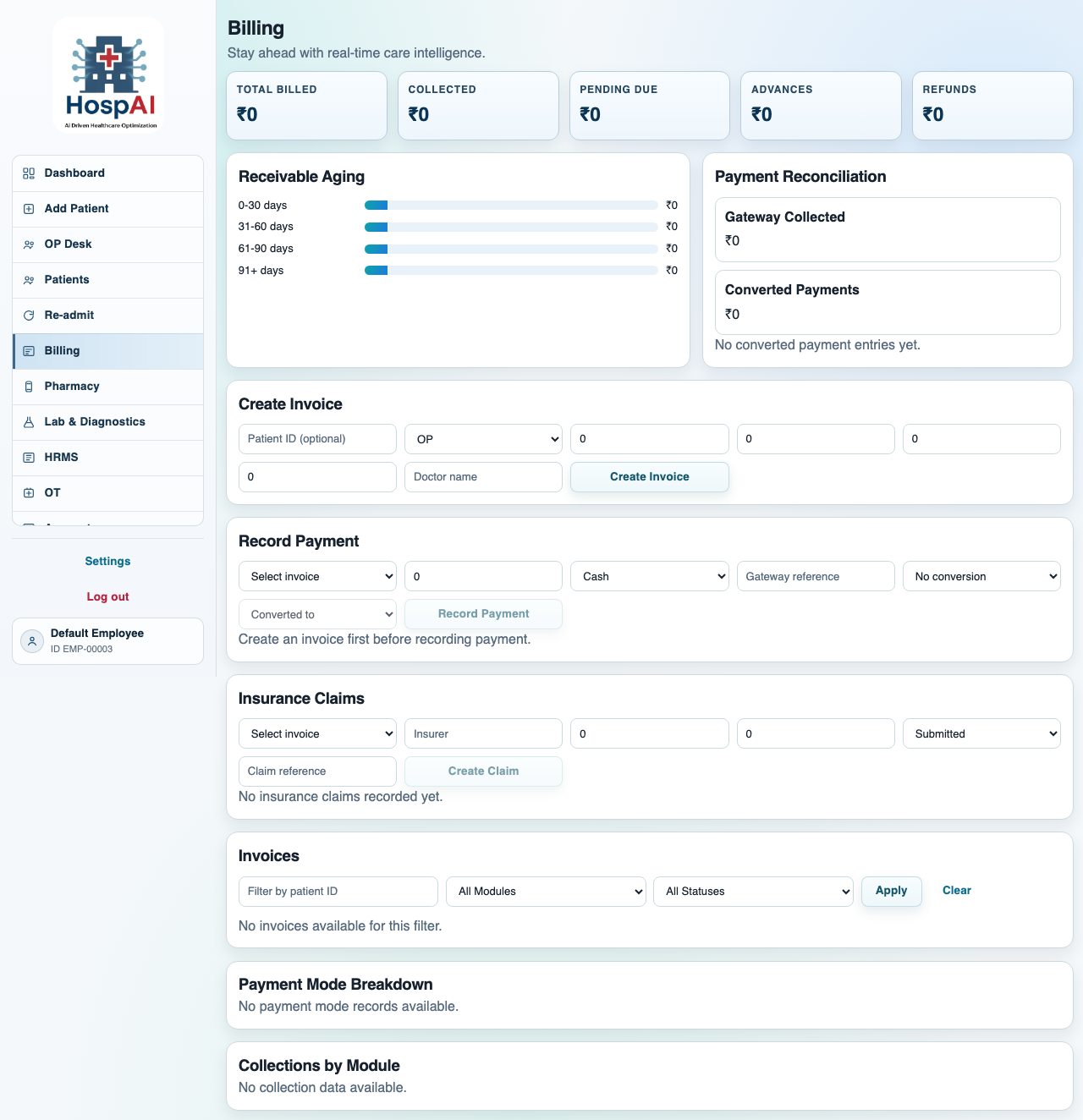Click the Pharmacy bottle icon
1083x1120 pixels.
pos(29,387)
